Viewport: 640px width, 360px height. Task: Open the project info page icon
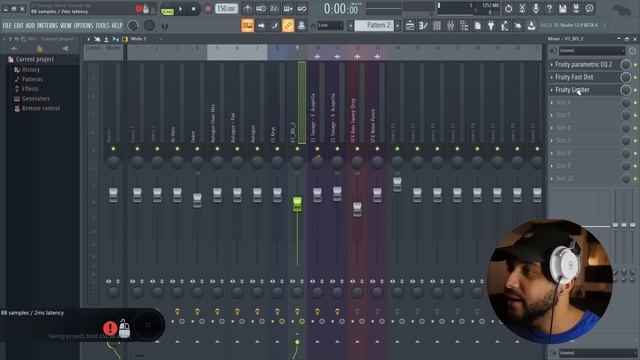coord(478,26)
